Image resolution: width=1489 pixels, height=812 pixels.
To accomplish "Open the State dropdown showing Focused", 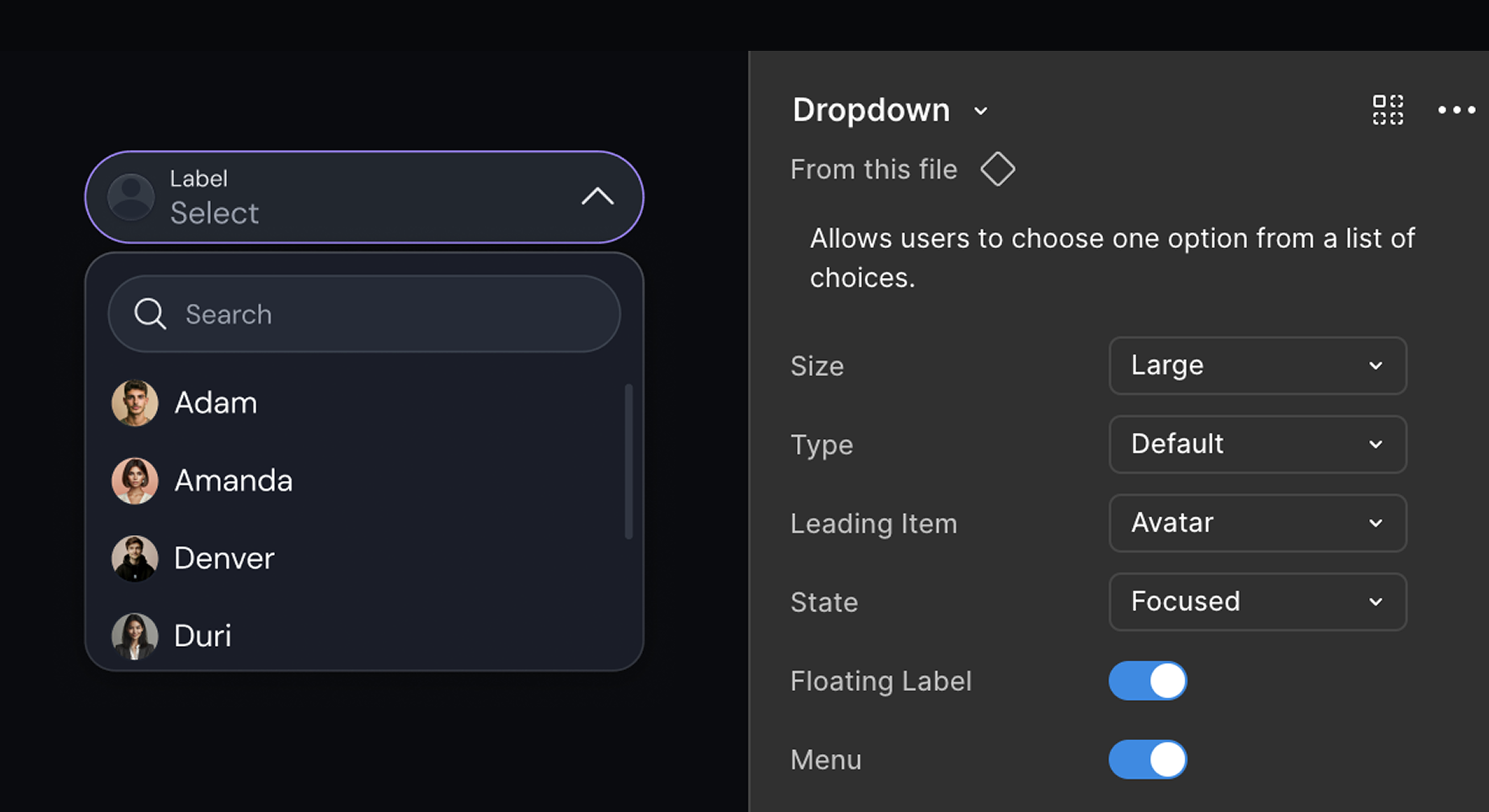I will [1257, 602].
